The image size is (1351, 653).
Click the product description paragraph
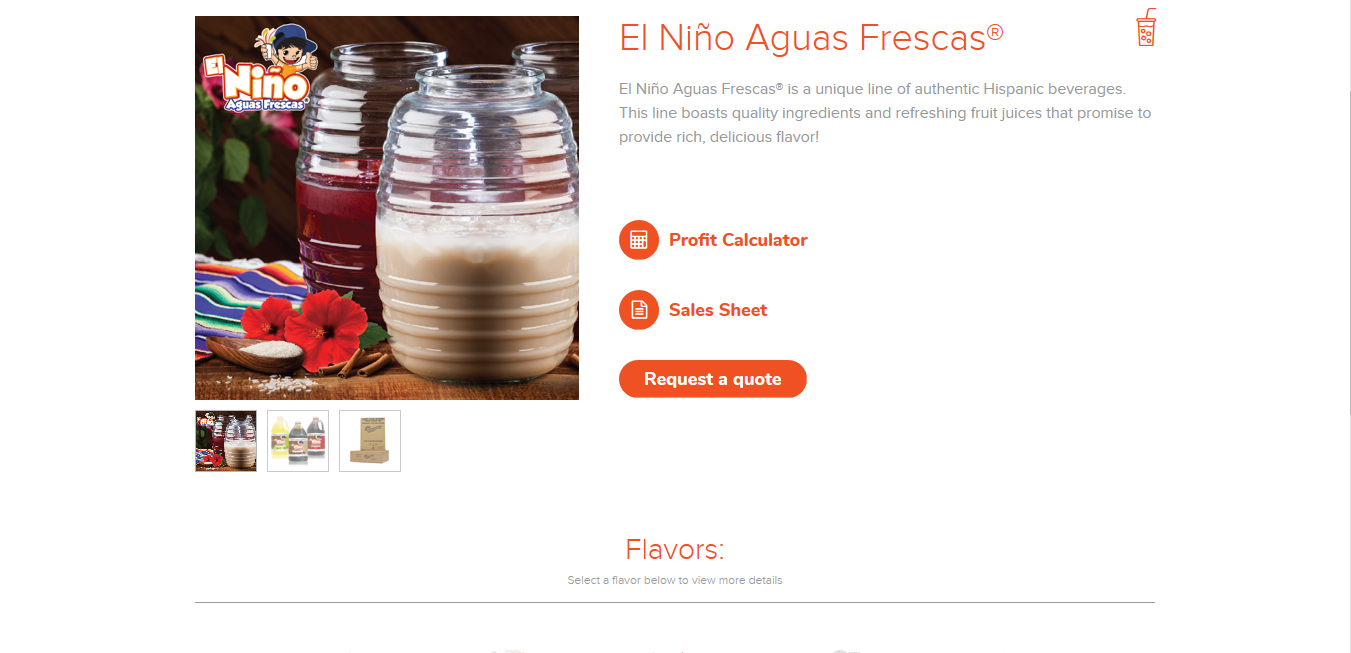(886, 113)
